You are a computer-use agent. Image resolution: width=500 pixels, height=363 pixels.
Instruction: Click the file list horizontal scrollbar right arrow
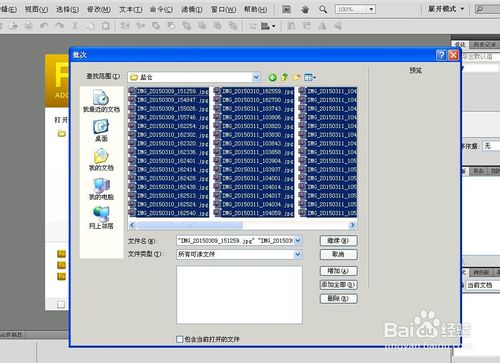352,225
